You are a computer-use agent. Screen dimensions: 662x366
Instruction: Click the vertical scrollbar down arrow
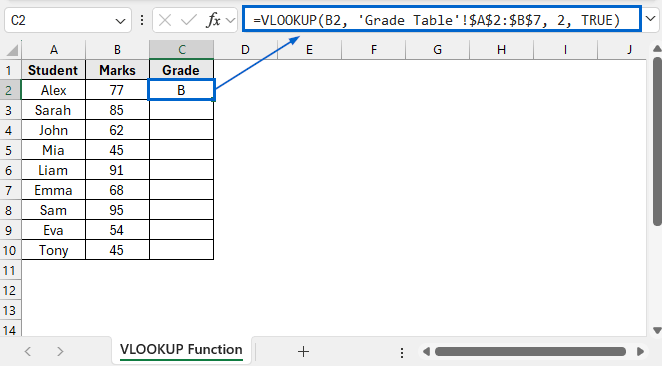(657, 330)
